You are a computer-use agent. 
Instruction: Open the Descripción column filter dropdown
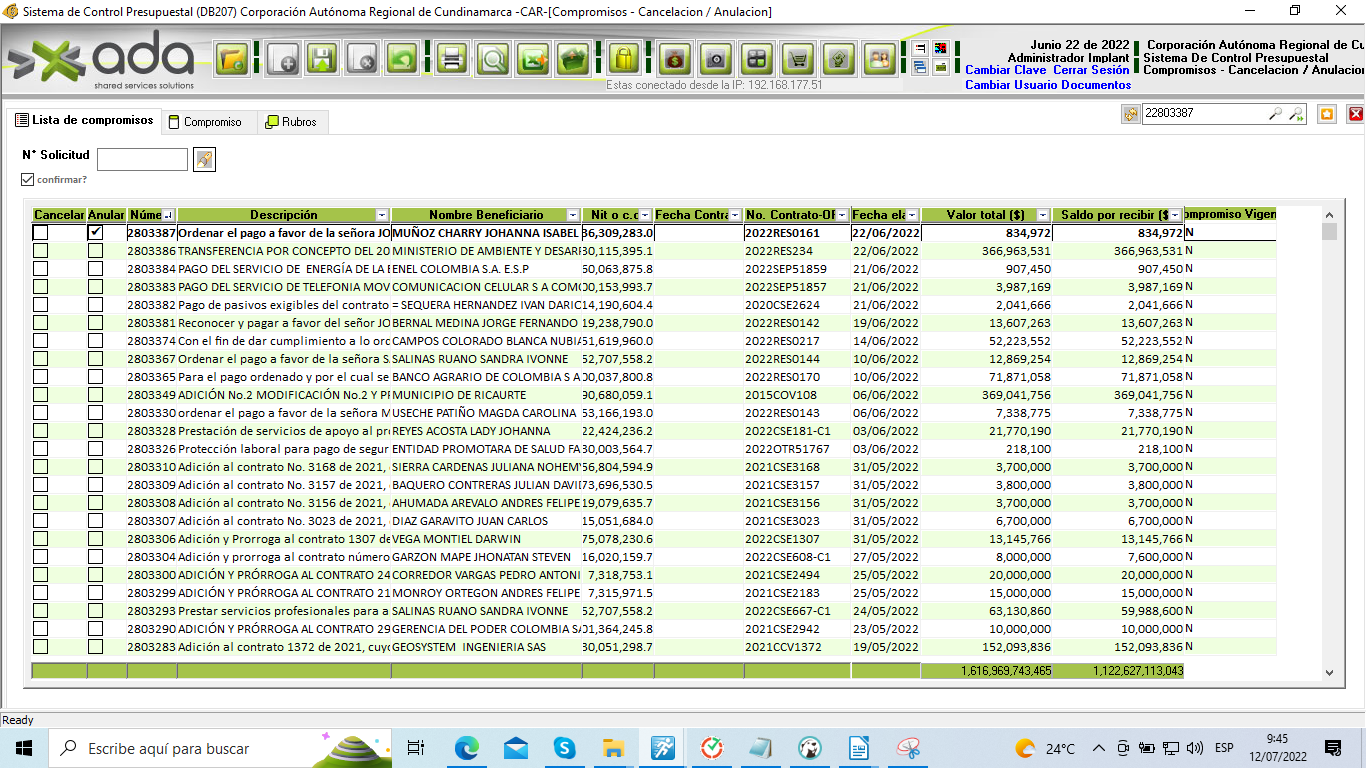click(x=381, y=215)
